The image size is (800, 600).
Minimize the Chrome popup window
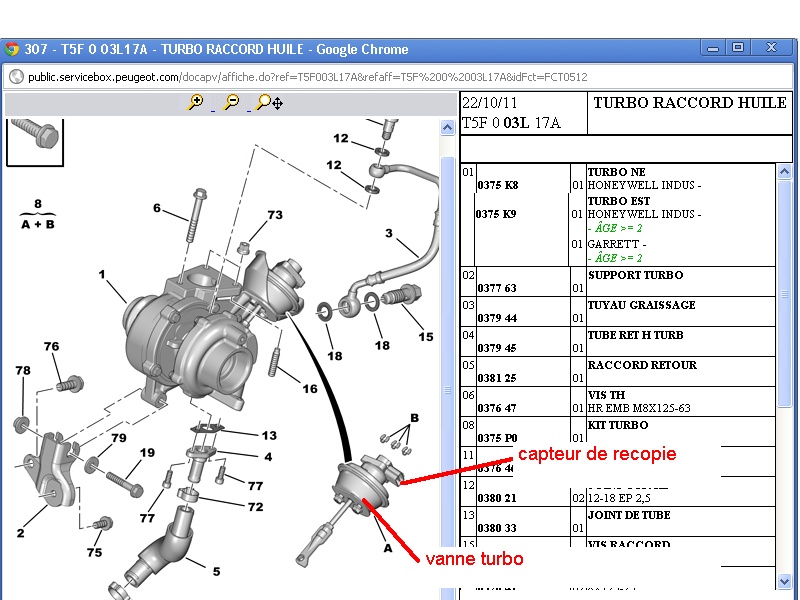[x=713, y=48]
